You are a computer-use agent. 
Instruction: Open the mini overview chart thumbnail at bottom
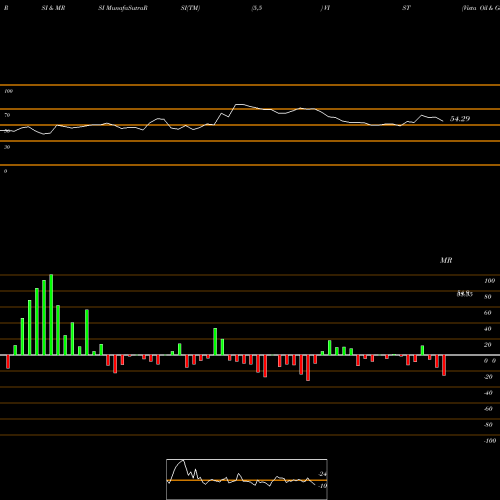tap(247, 479)
